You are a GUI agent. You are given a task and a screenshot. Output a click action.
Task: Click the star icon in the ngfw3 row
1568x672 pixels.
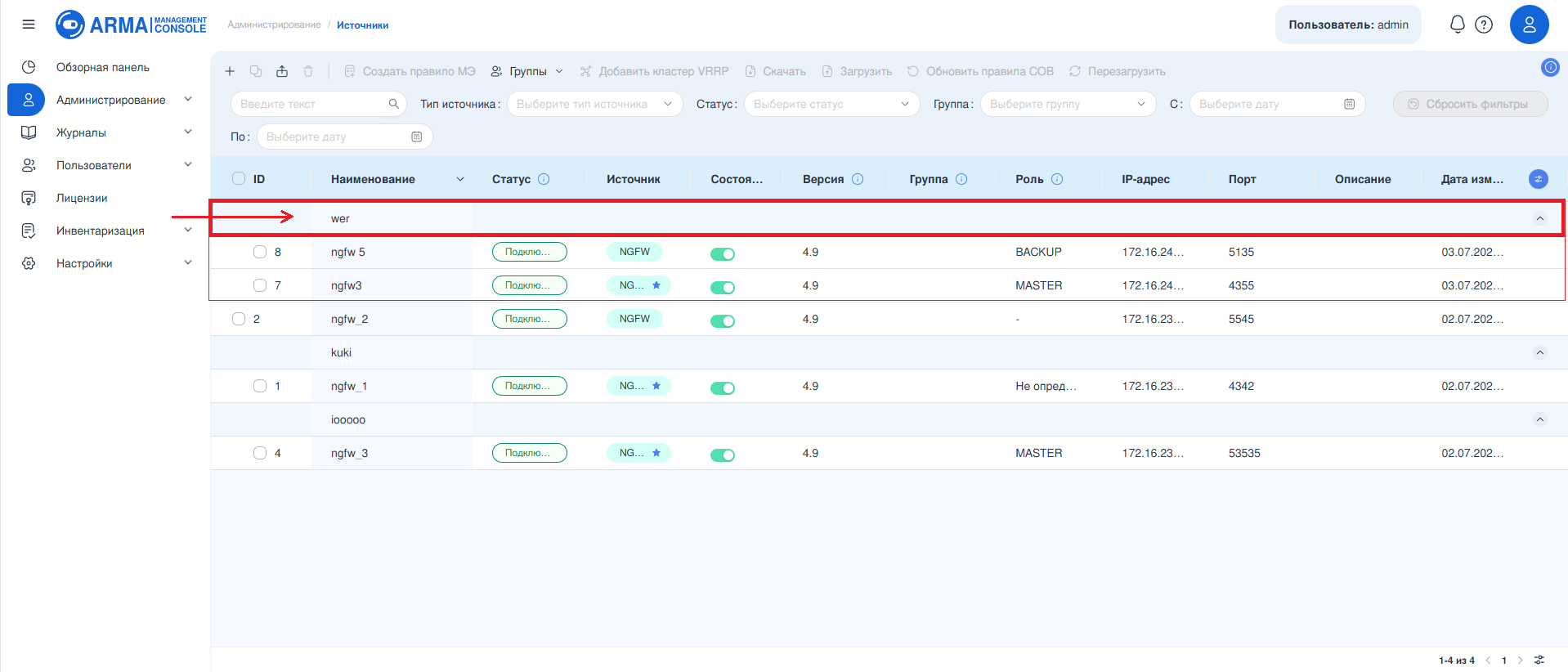coord(656,285)
